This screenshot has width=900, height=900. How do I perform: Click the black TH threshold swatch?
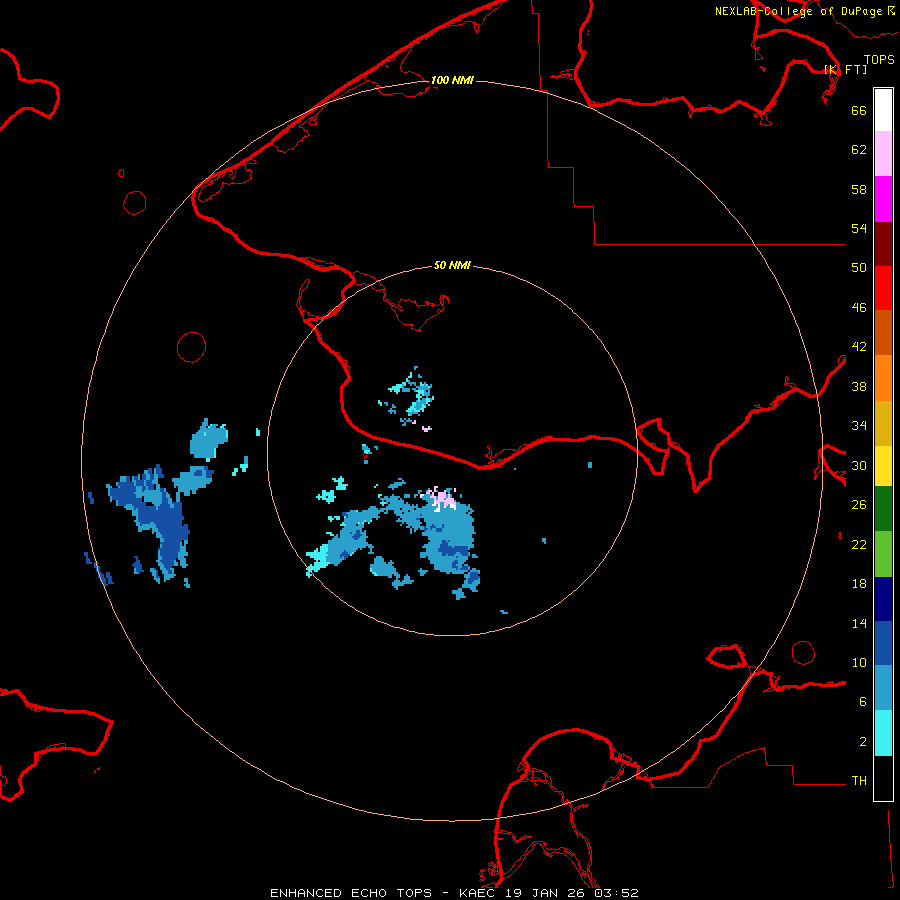[x=883, y=778]
